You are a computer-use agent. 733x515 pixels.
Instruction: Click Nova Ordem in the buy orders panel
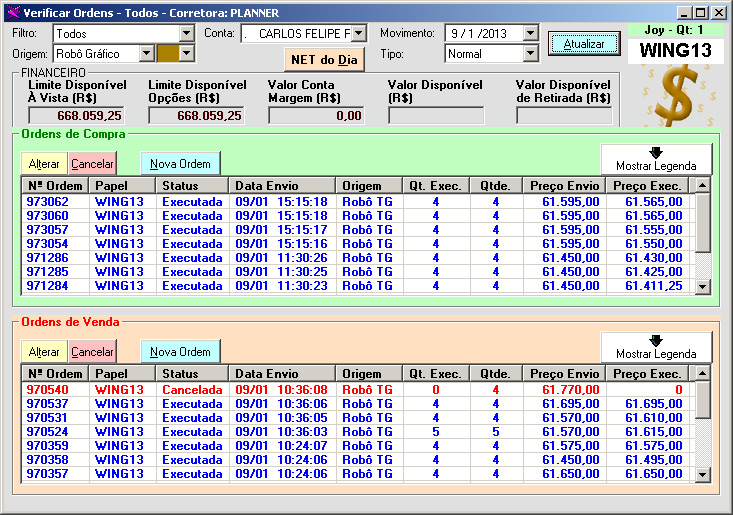180,164
